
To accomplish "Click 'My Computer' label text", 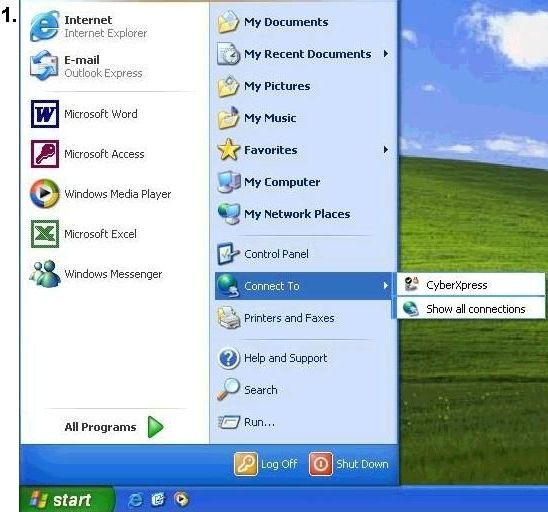I will [x=282, y=182].
